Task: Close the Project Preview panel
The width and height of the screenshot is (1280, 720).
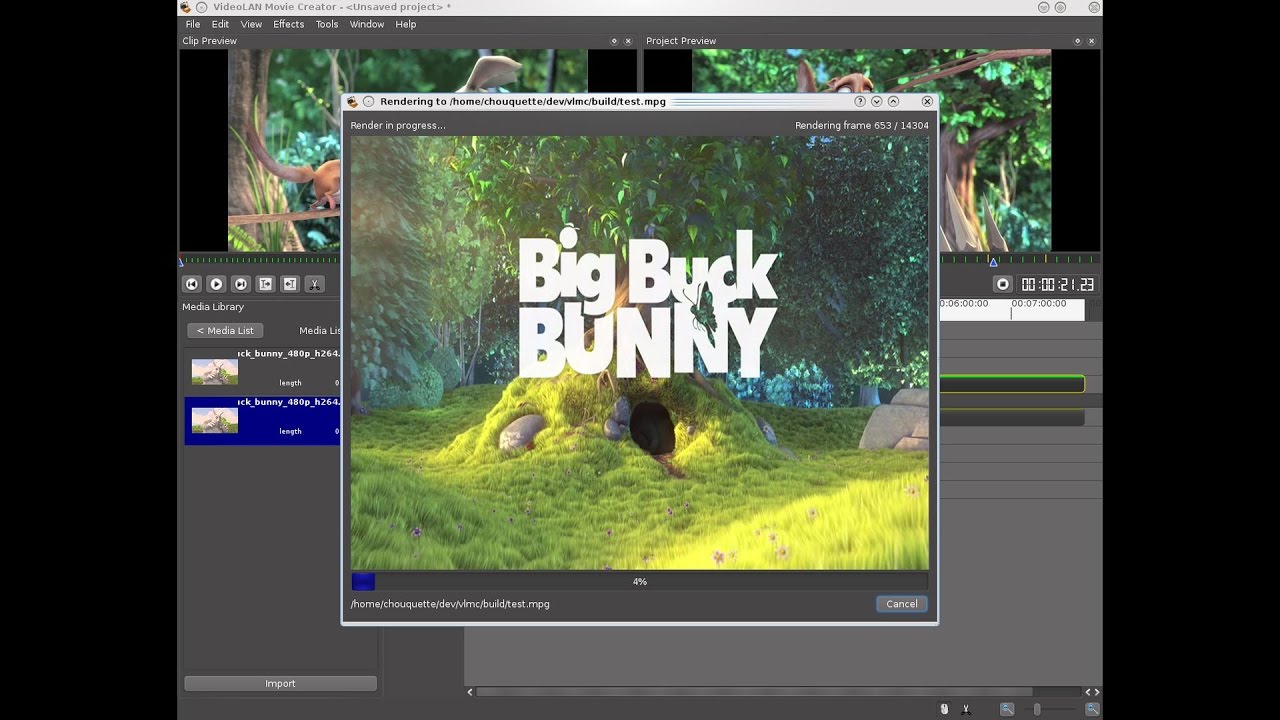Action: [x=1092, y=41]
